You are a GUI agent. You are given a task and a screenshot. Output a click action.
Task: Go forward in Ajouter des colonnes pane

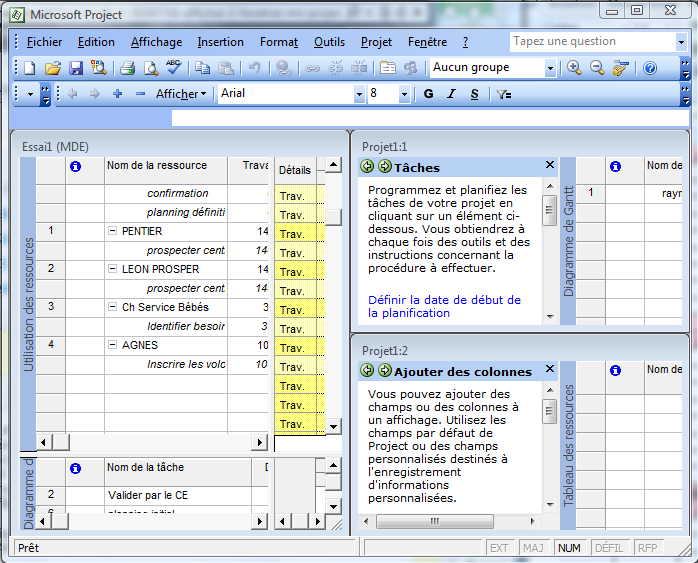385,370
